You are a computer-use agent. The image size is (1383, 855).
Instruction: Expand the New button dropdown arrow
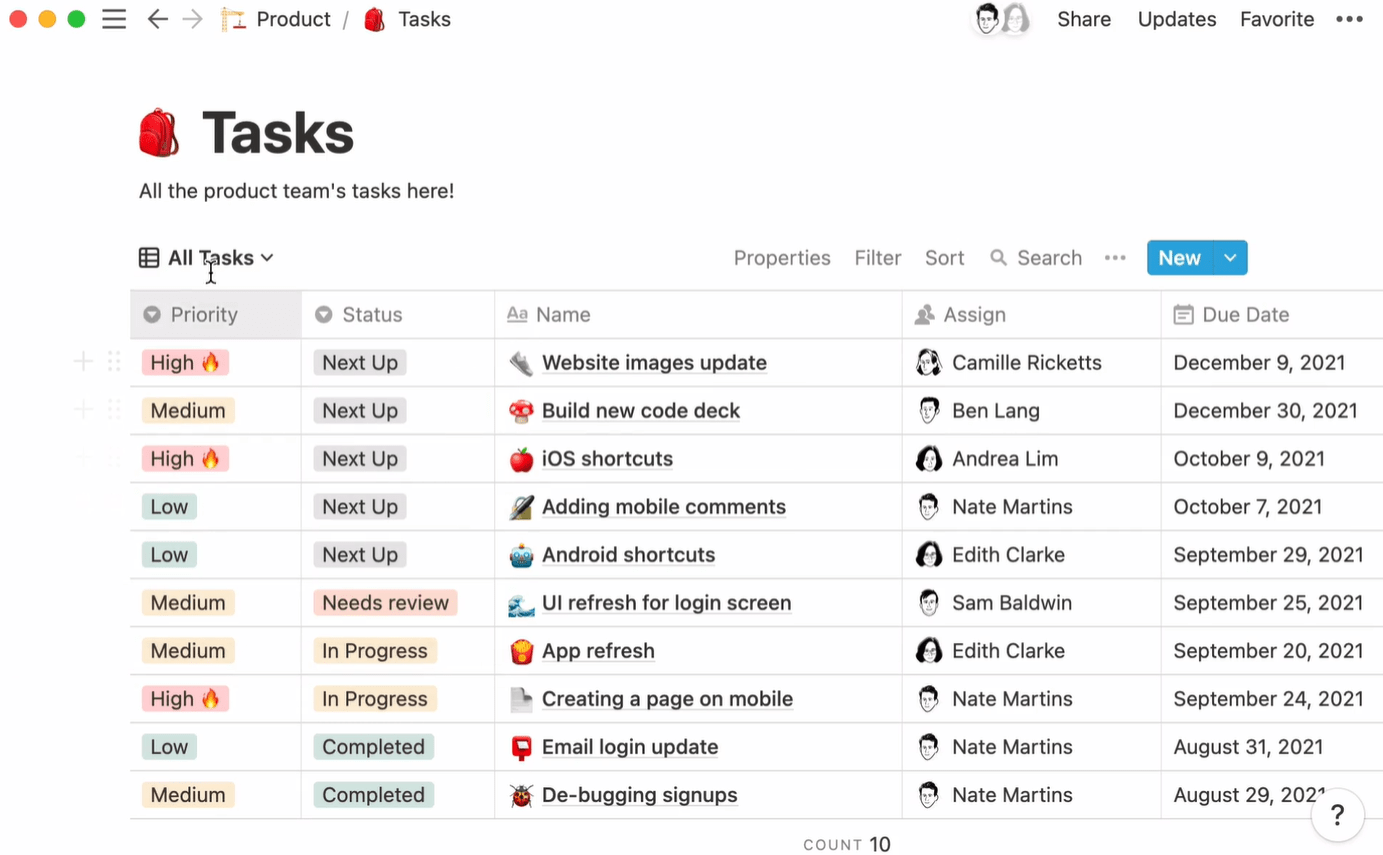[1230, 258]
